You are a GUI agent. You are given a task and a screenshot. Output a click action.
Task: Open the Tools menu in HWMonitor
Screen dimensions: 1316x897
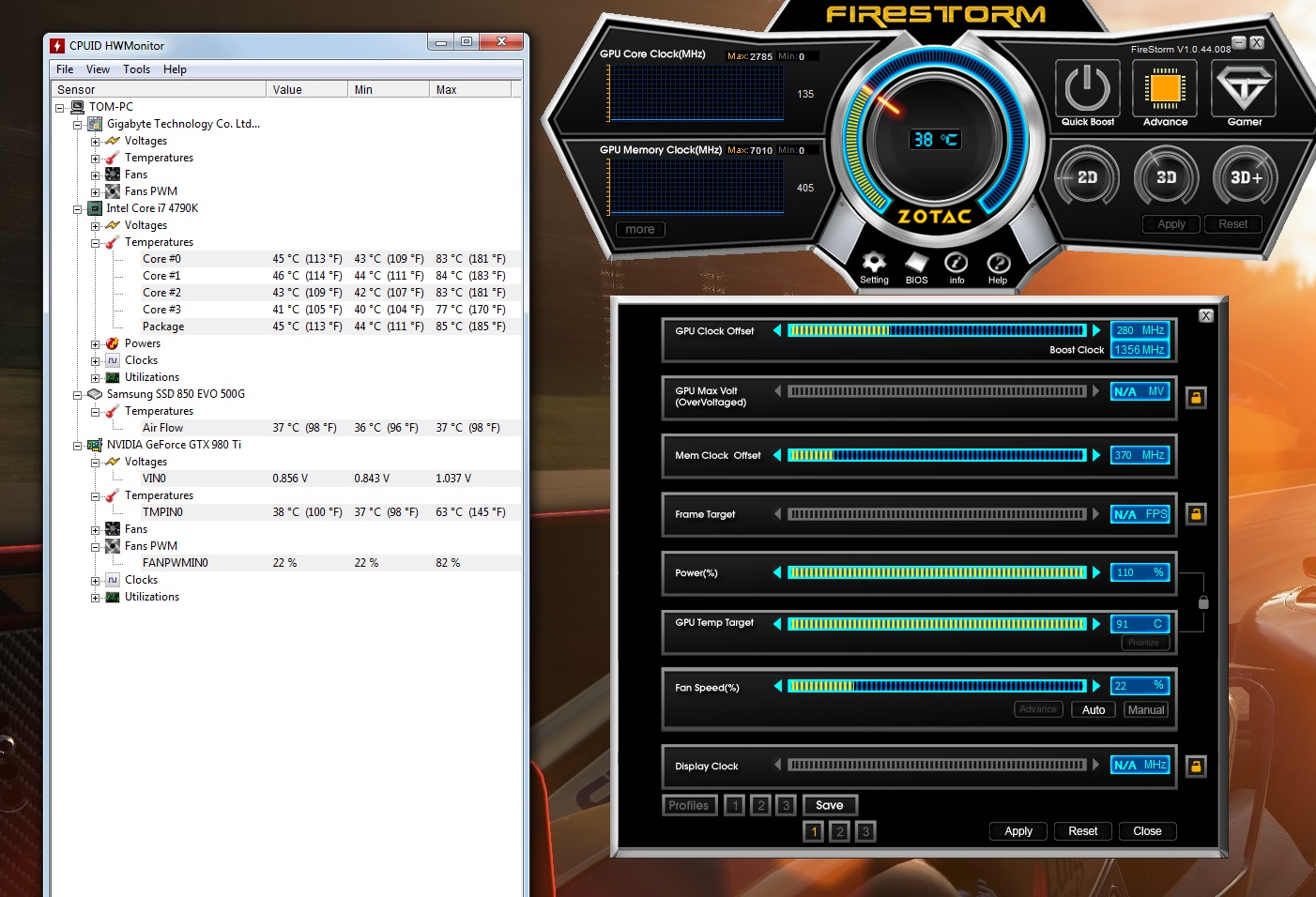point(136,69)
